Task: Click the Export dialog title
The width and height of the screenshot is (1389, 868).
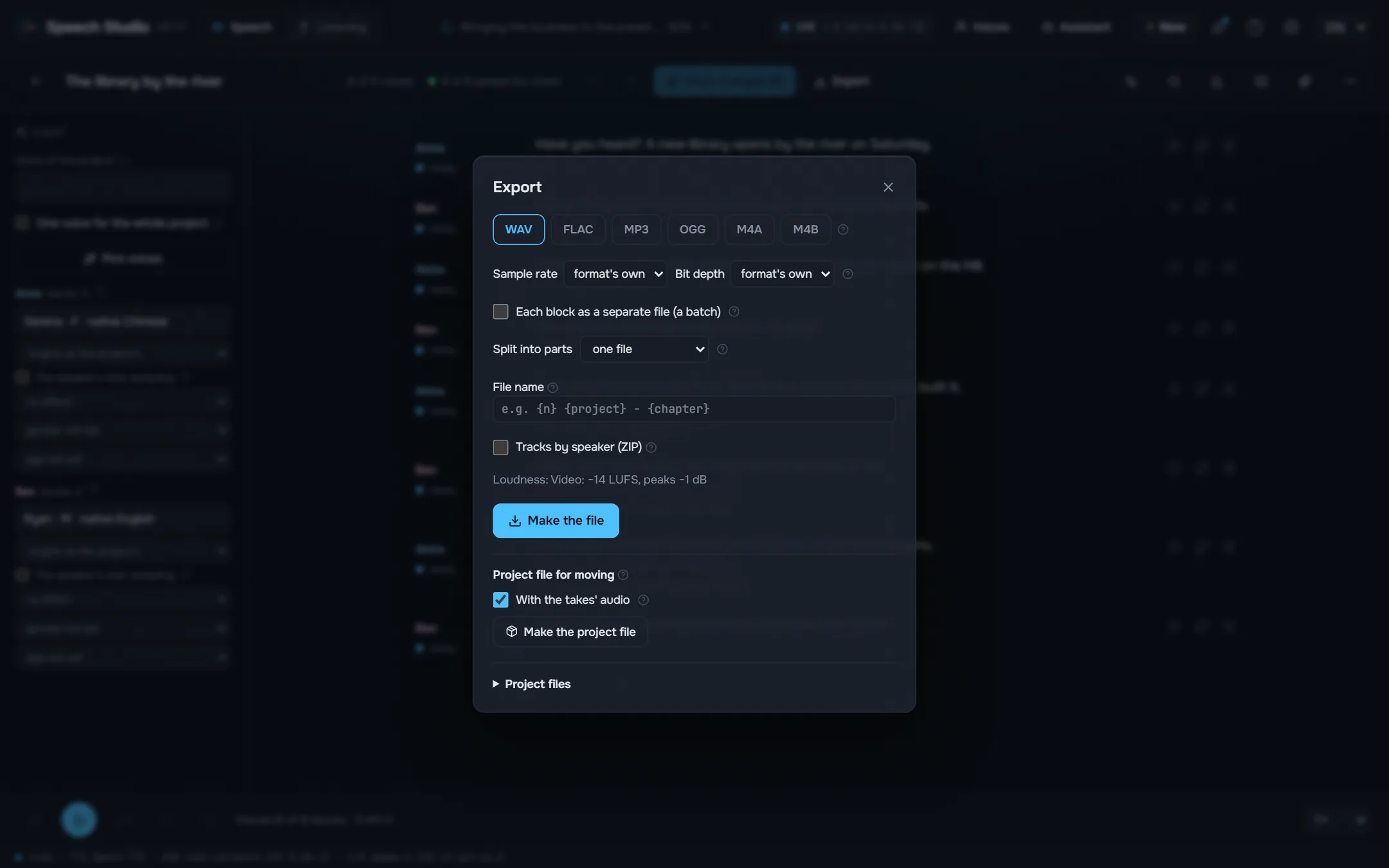Action: (x=517, y=187)
